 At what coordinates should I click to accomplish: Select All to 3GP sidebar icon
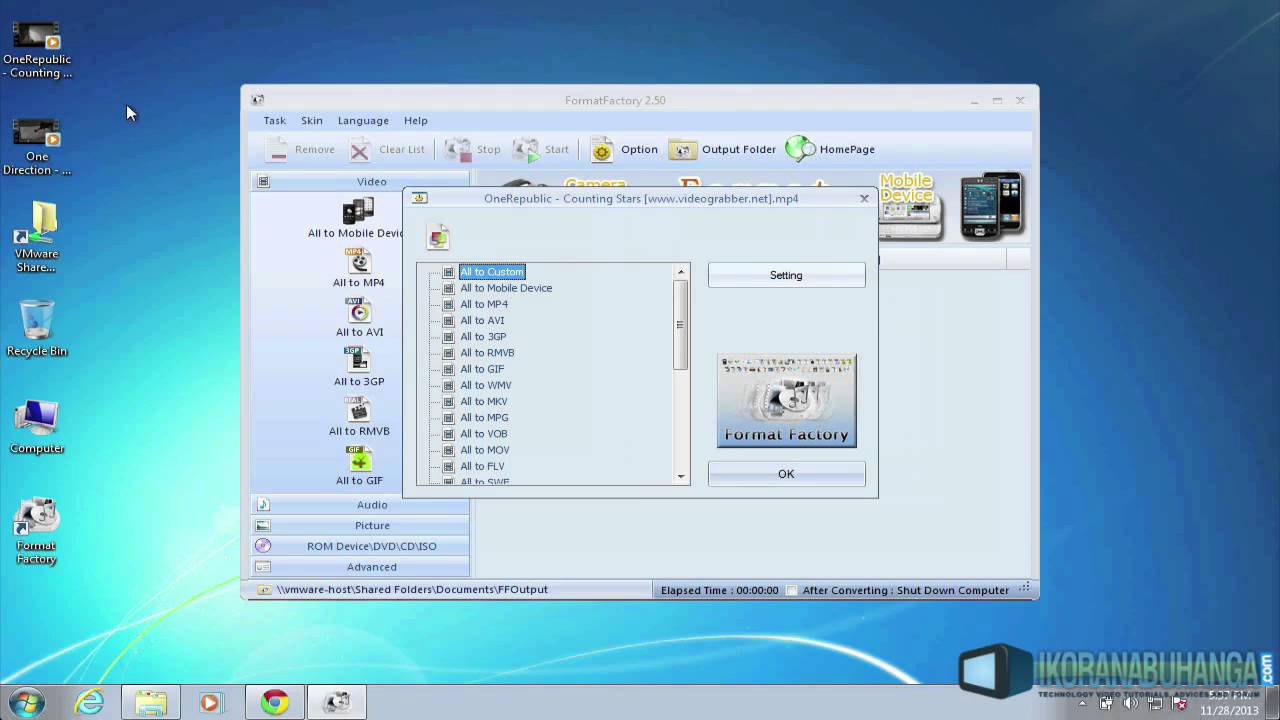coord(358,360)
